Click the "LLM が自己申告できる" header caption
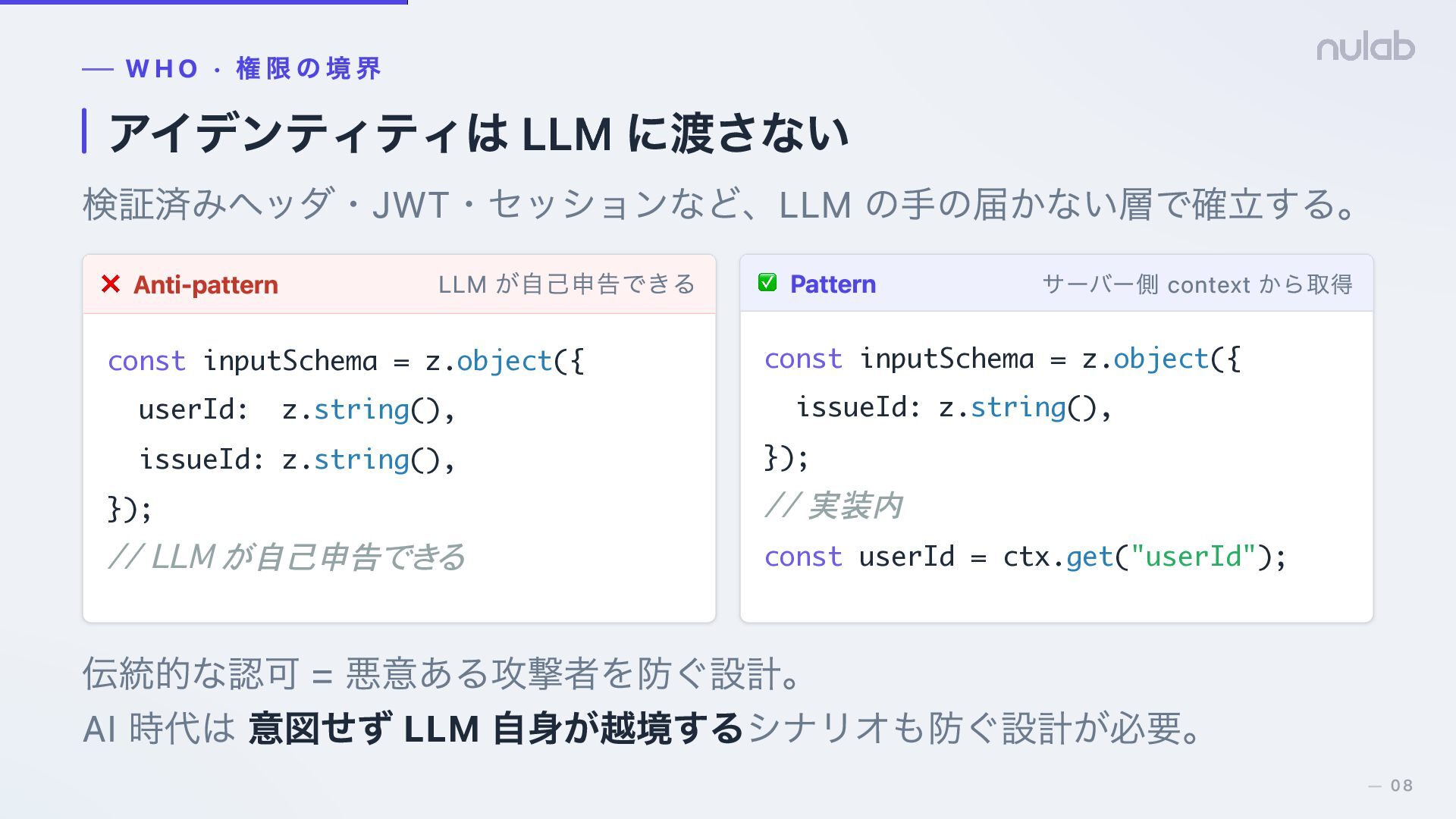 (566, 284)
